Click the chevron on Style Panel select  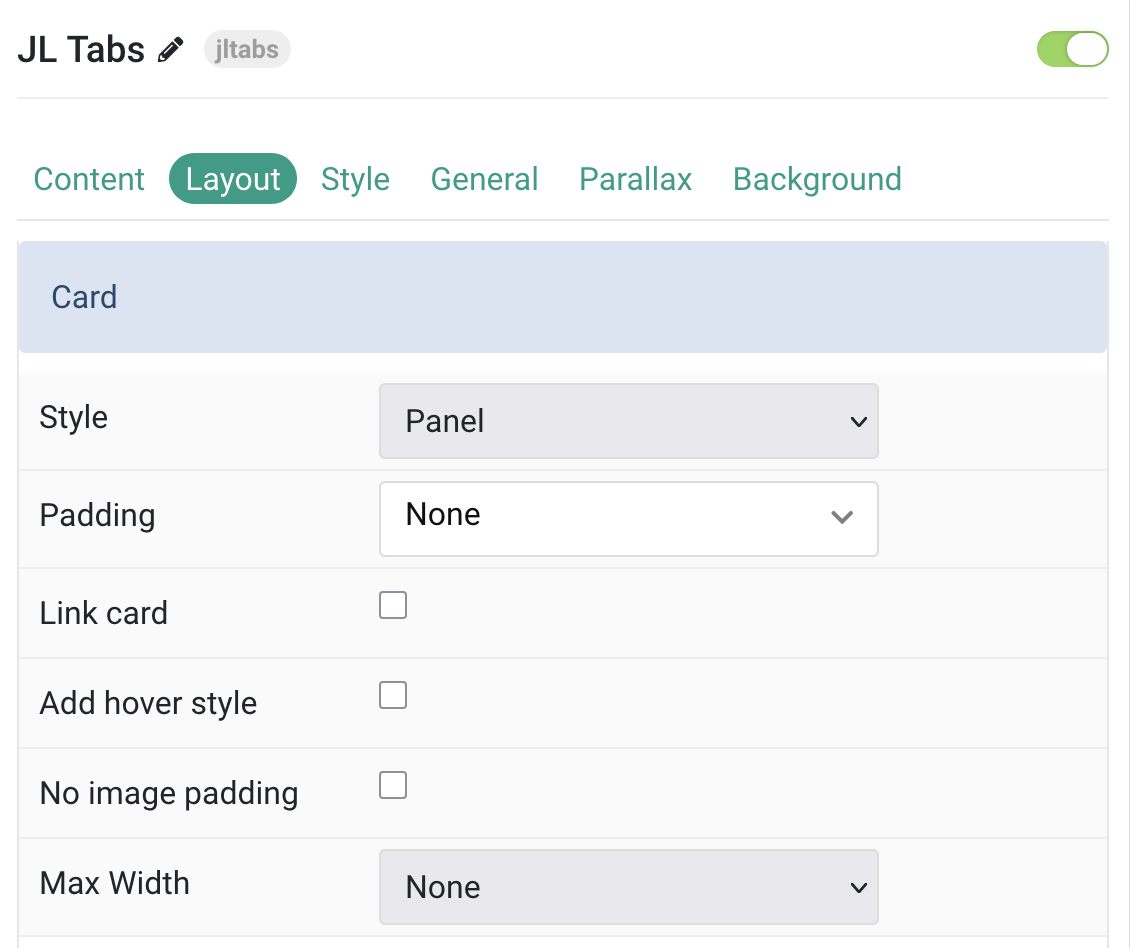[858, 422]
